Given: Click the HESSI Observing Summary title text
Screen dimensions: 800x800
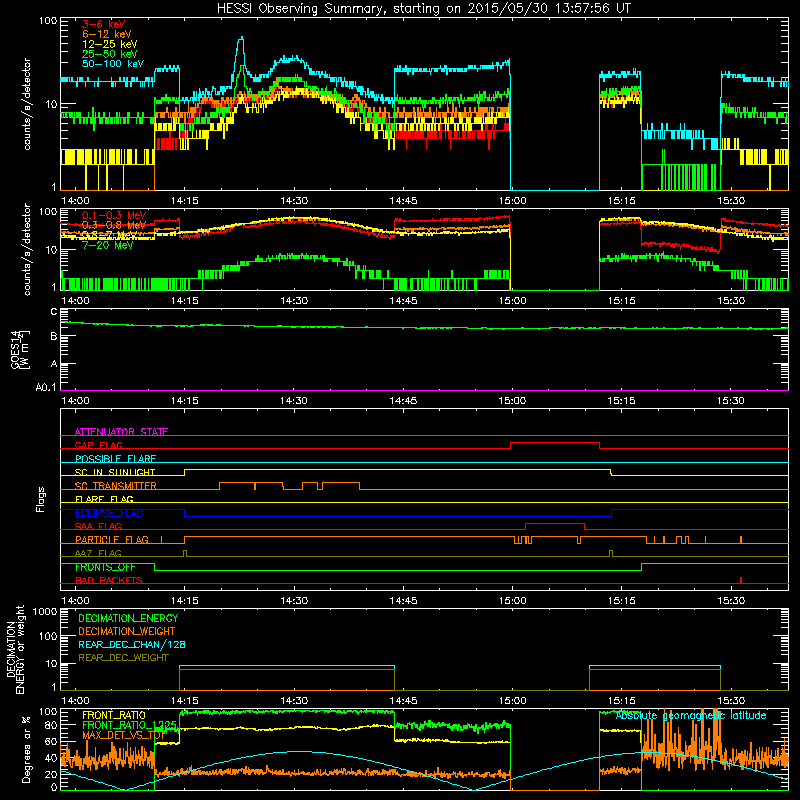Looking at the screenshot, I should (424, 9).
